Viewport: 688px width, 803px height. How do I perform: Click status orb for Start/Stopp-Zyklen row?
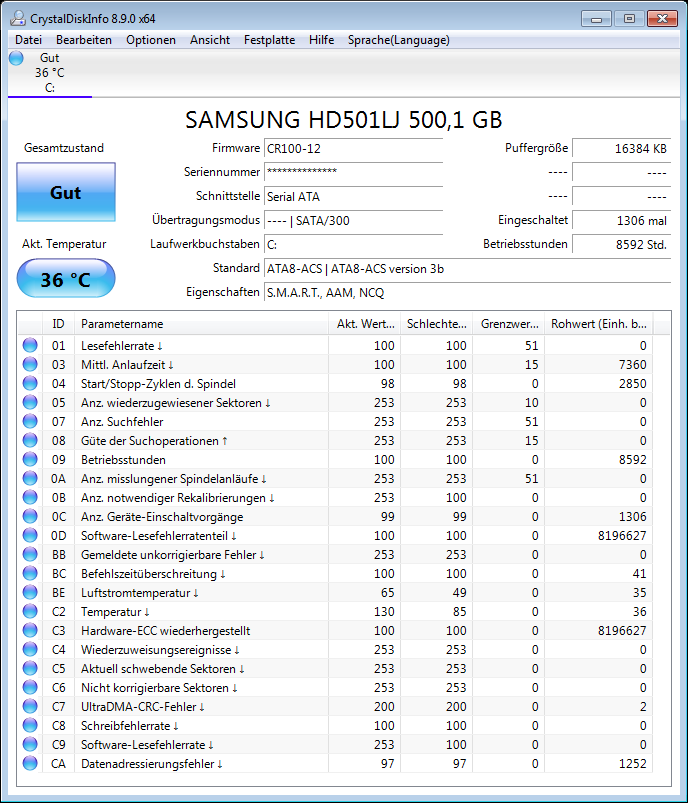30,383
